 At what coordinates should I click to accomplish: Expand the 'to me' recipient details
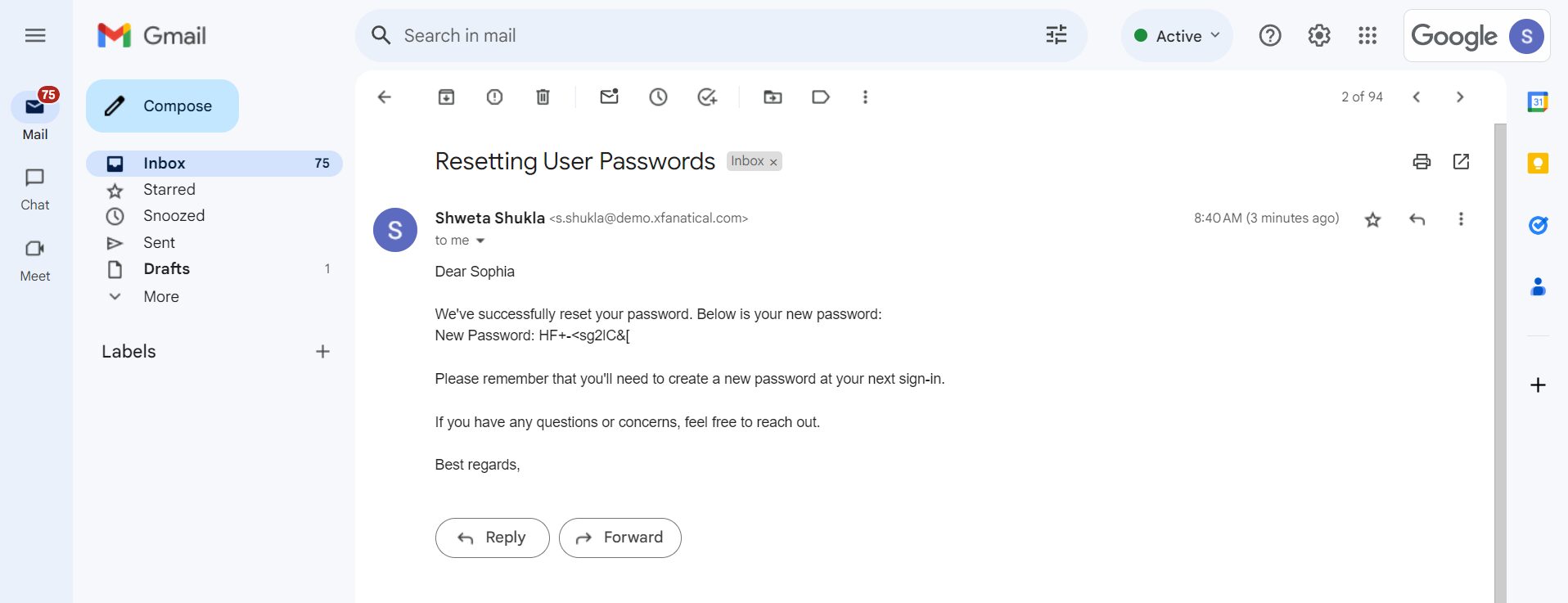tap(481, 241)
